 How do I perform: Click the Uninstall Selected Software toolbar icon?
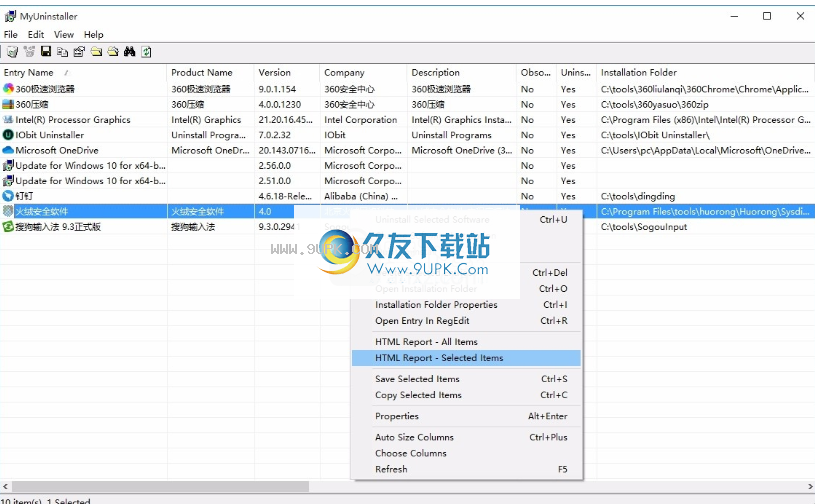coord(12,51)
